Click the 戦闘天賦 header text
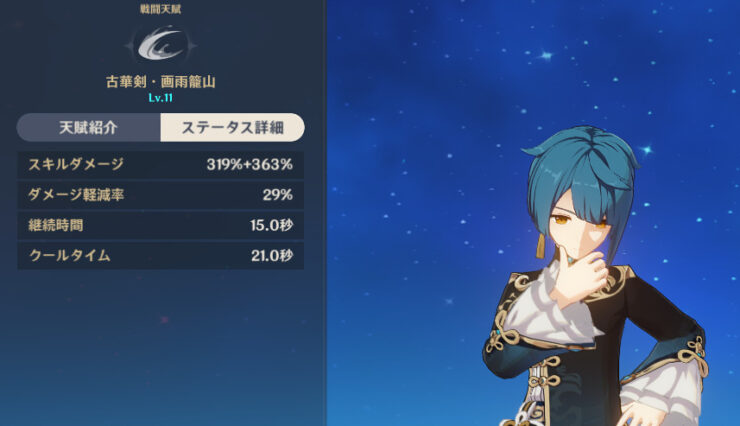 pyautogui.click(x=160, y=9)
